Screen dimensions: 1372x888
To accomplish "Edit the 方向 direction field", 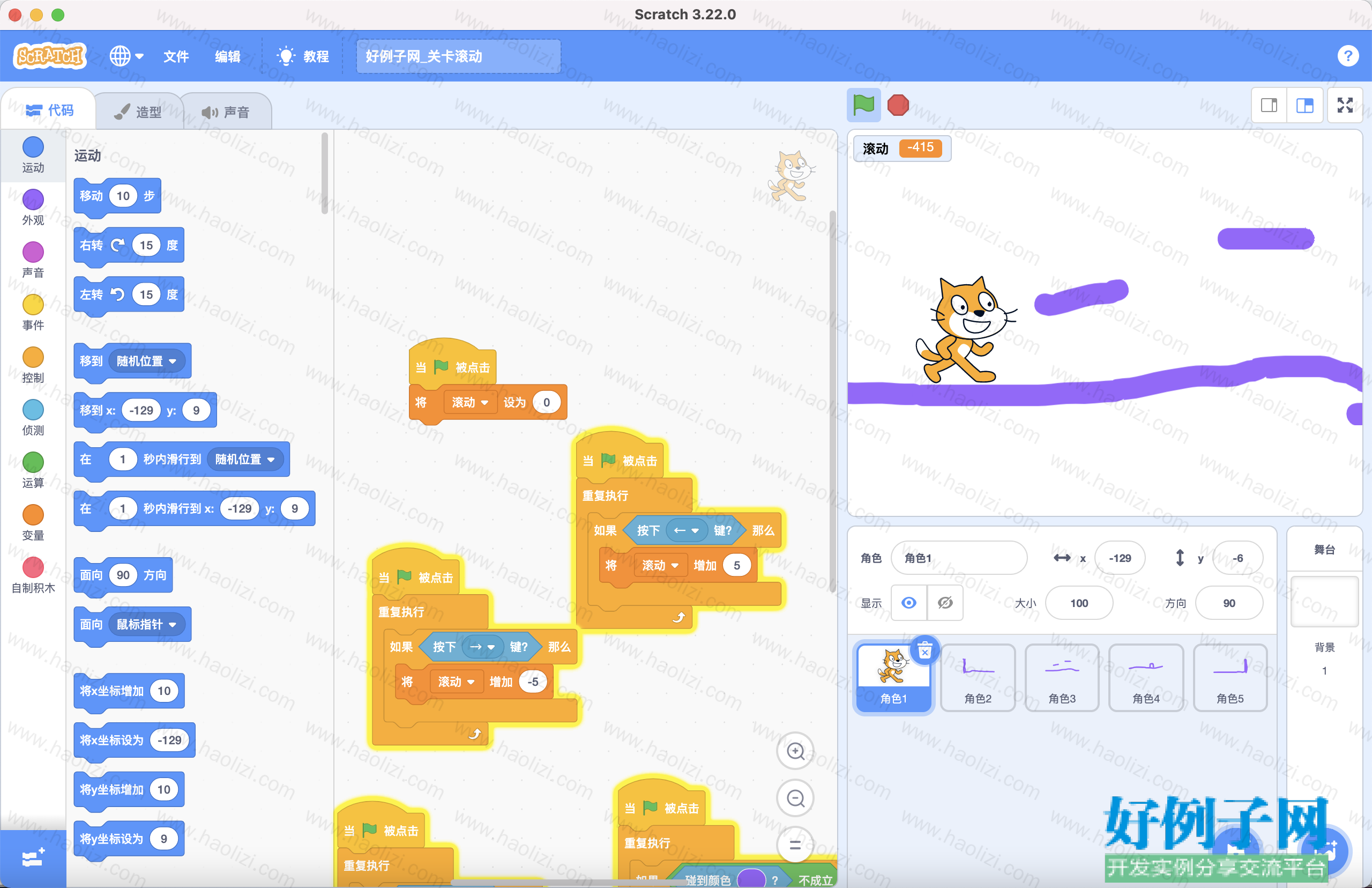I will tap(1229, 603).
